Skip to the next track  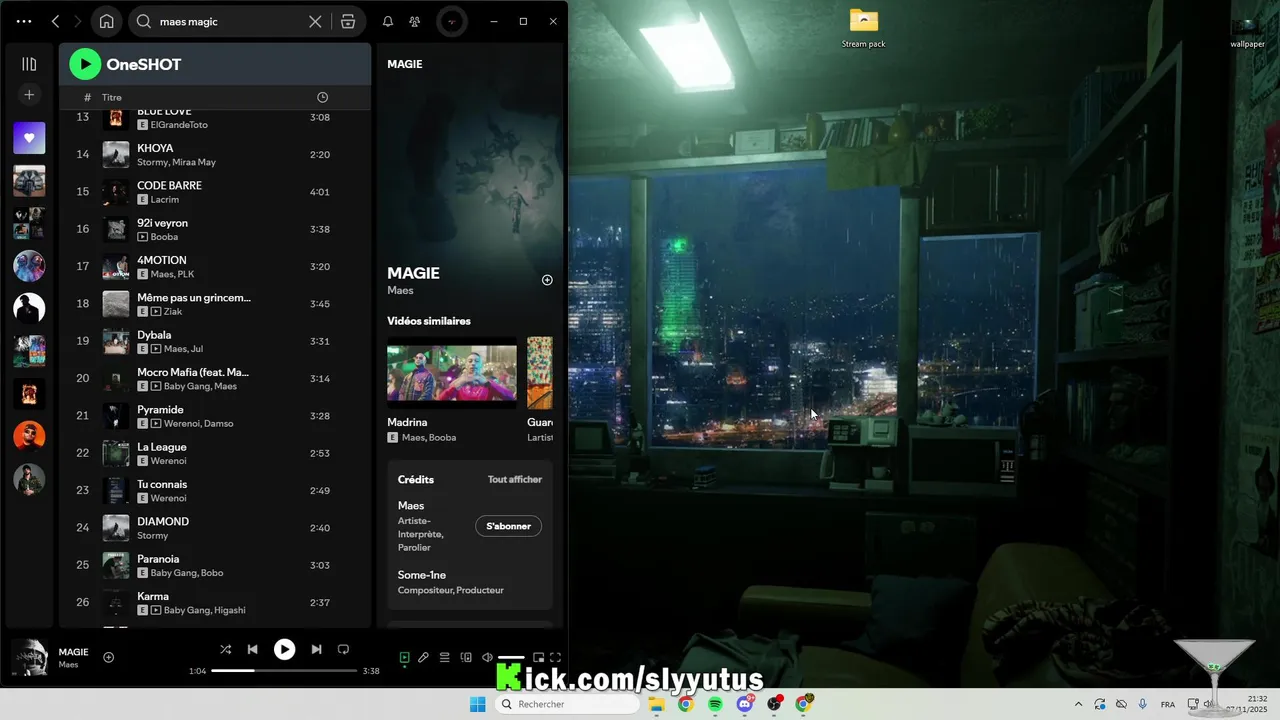click(316, 649)
